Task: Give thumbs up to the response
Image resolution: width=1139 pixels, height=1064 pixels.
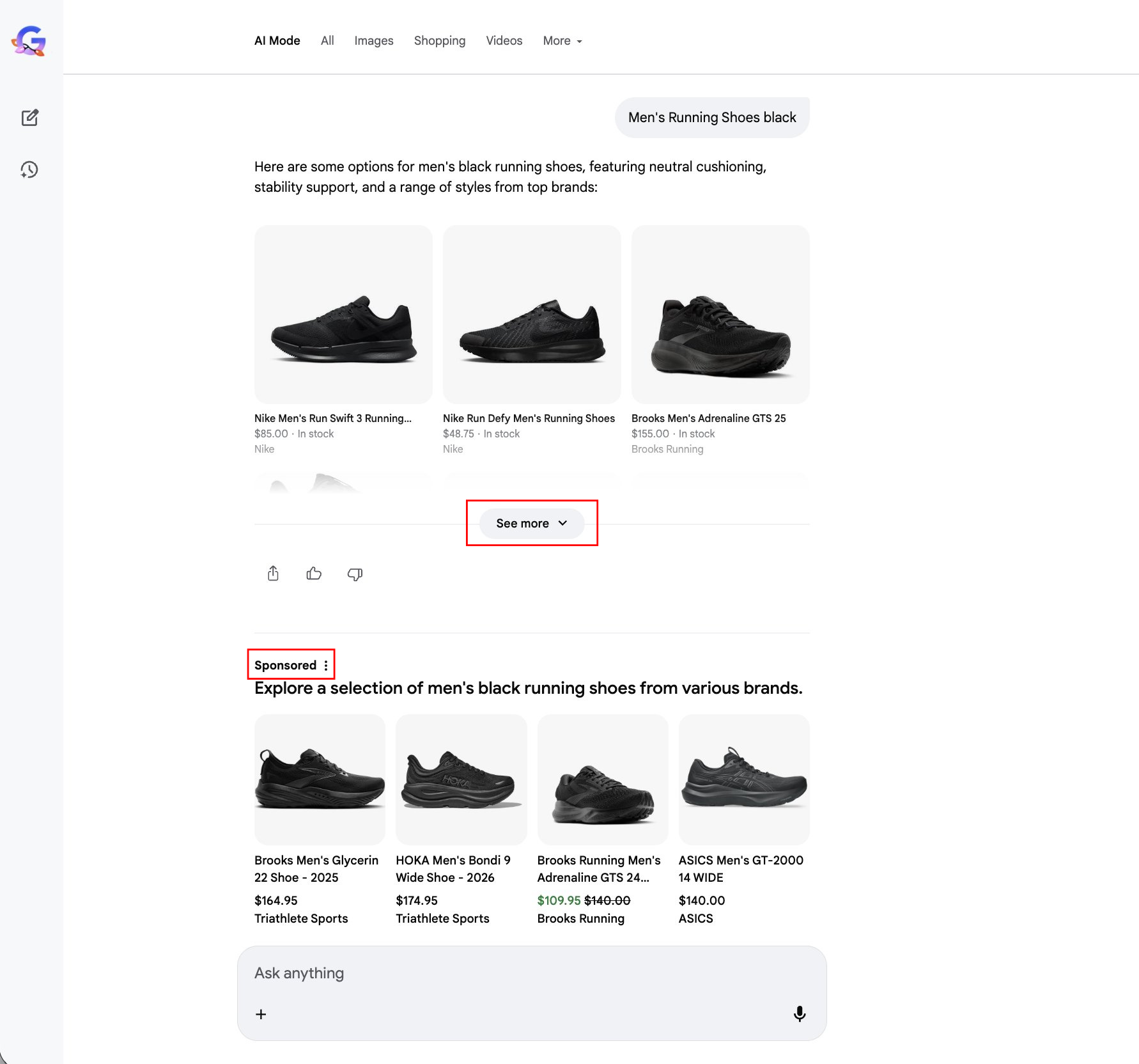Action: click(x=314, y=574)
